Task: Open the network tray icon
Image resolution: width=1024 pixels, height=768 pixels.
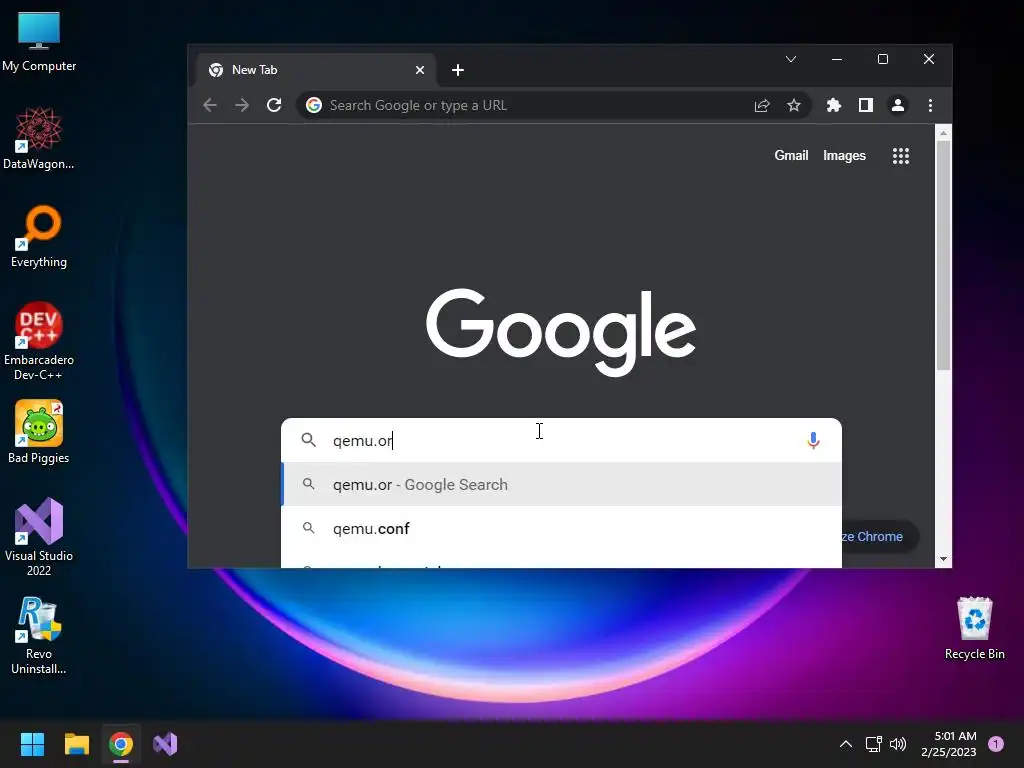Action: pos(873,744)
